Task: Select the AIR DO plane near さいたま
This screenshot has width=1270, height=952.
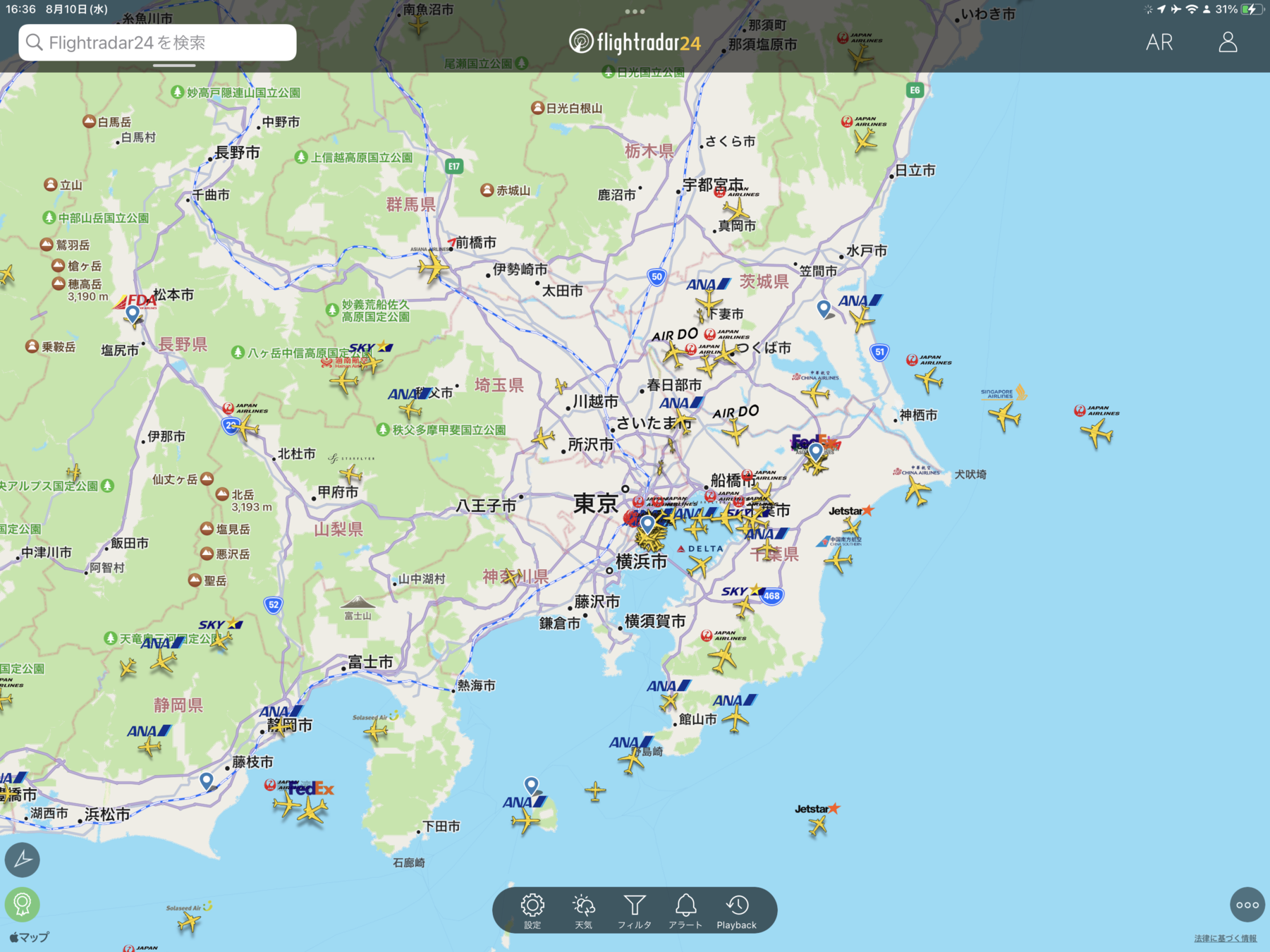Action: click(x=735, y=430)
